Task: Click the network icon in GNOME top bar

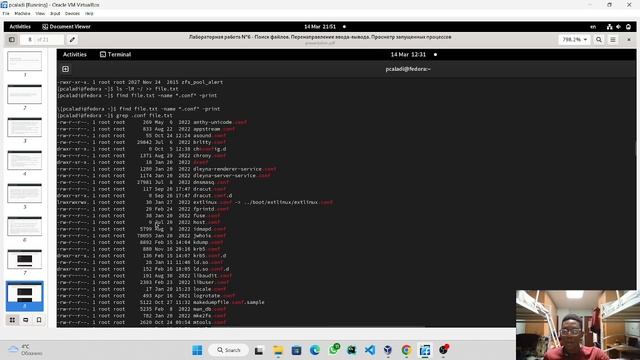Action: pos(609,27)
